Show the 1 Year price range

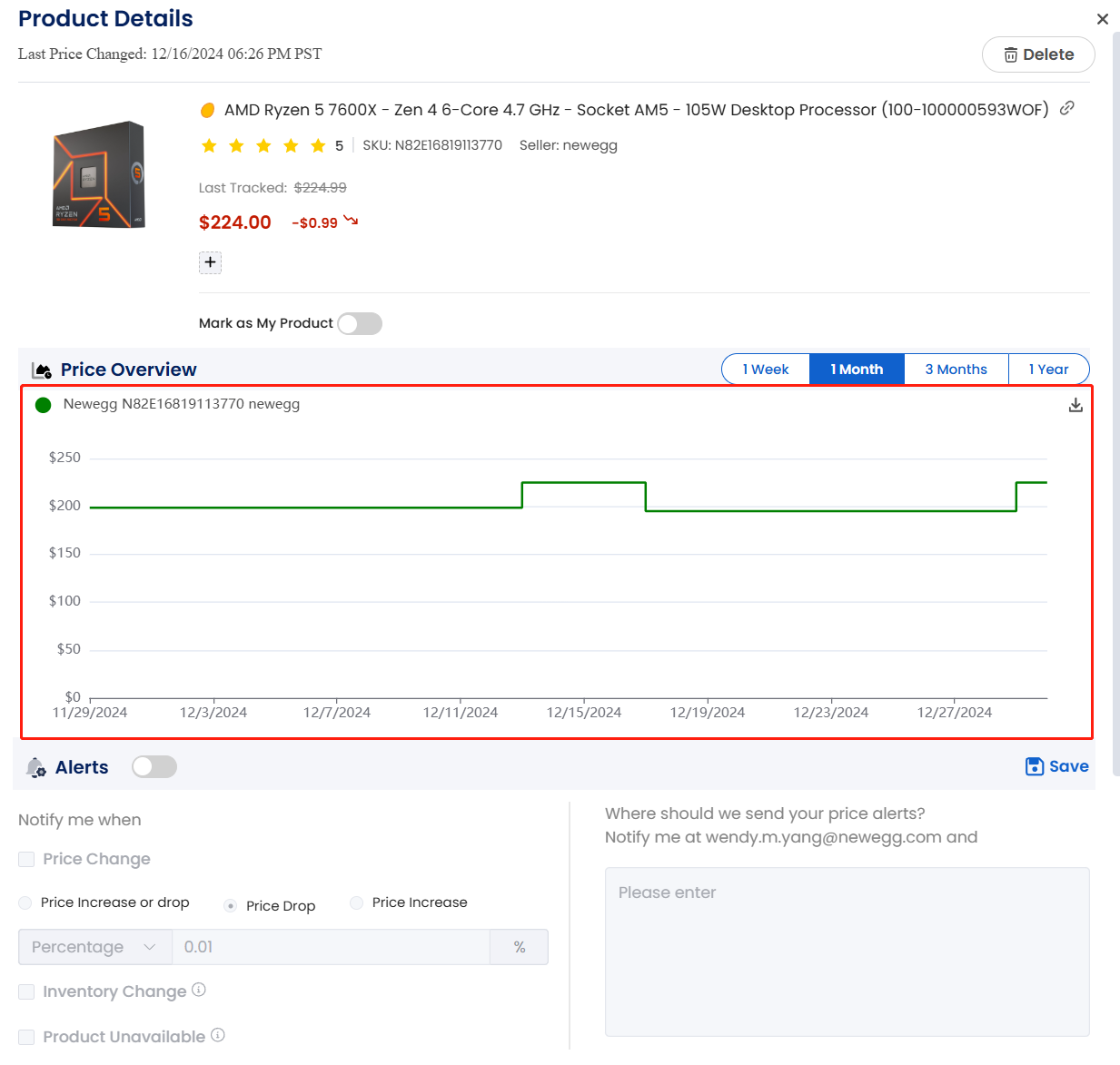(1048, 370)
